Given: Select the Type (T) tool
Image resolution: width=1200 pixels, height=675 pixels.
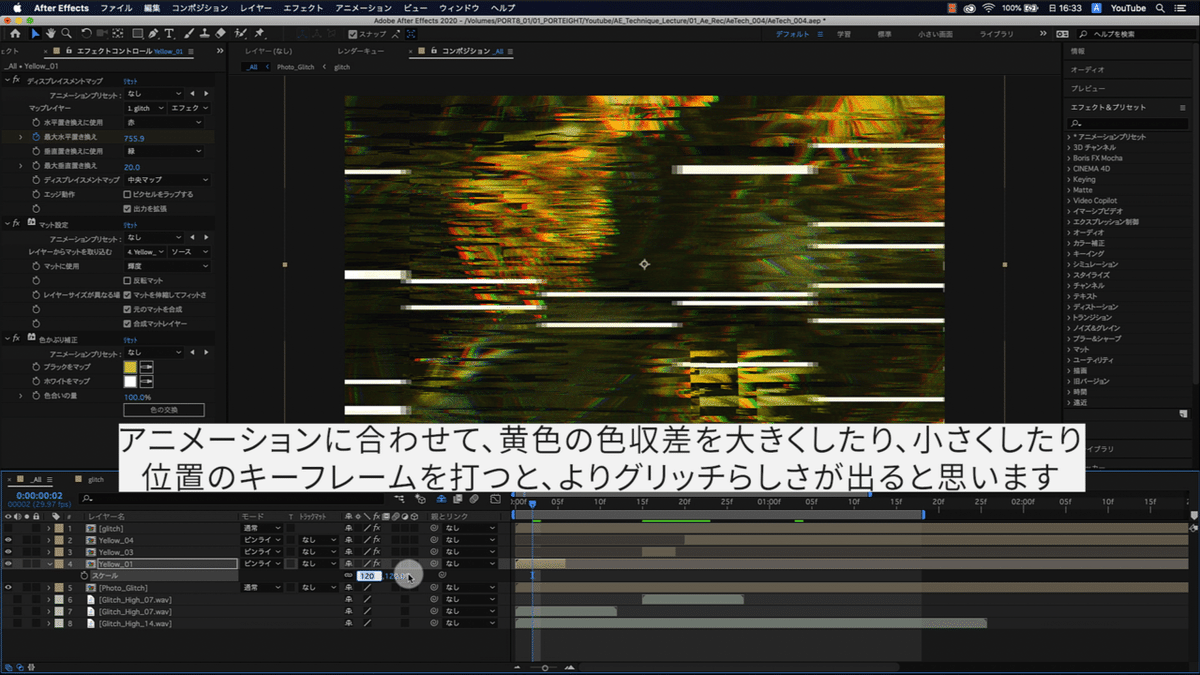Looking at the screenshot, I should 169,33.
